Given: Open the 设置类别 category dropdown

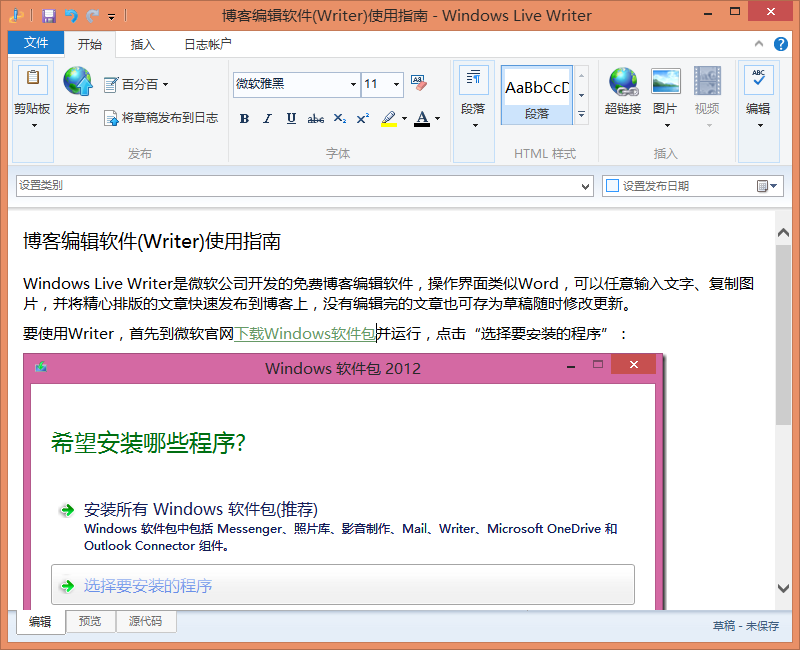Looking at the screenshot, I should pyautogui.click(x=586, y=186).
